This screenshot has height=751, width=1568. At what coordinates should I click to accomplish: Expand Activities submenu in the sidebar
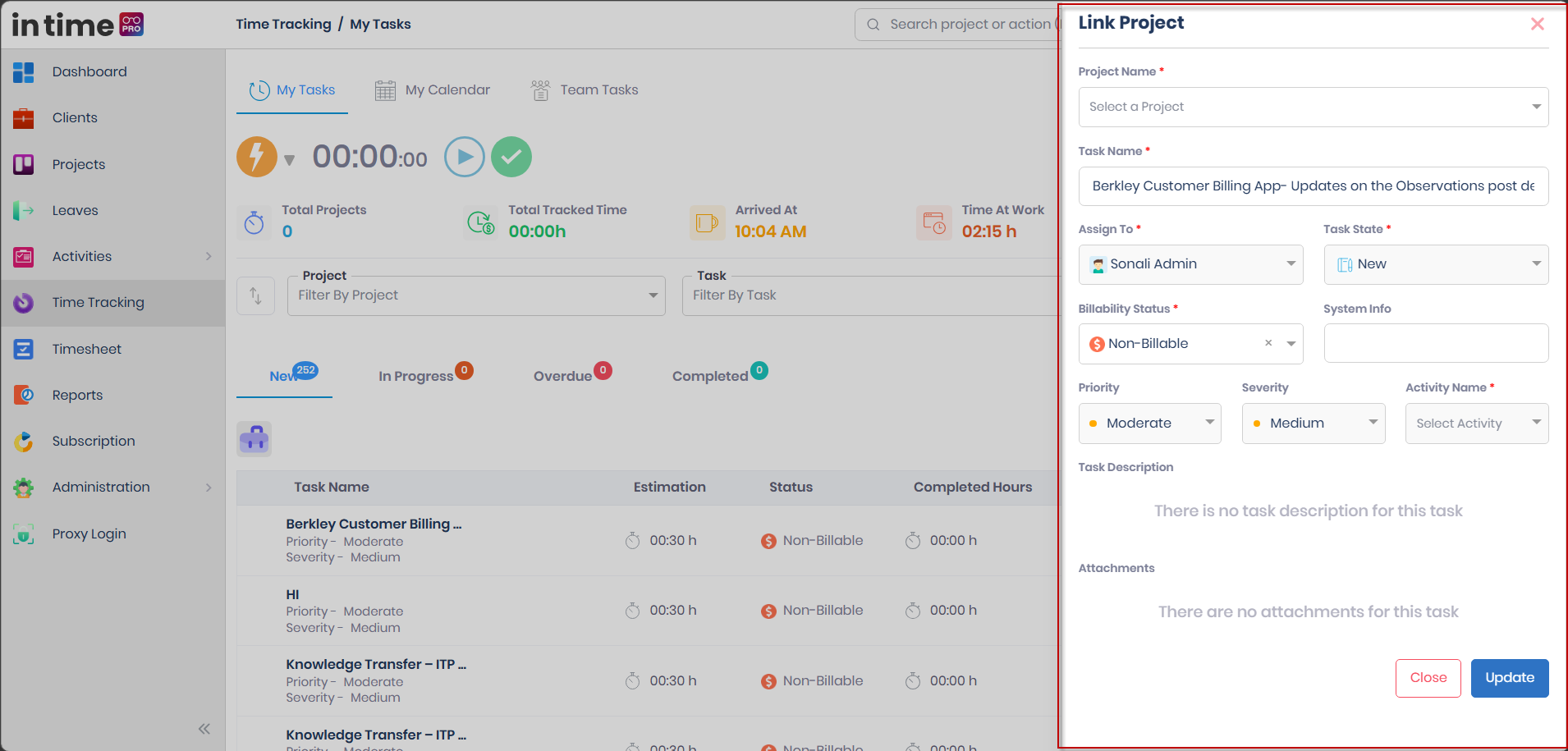point(209,256)
